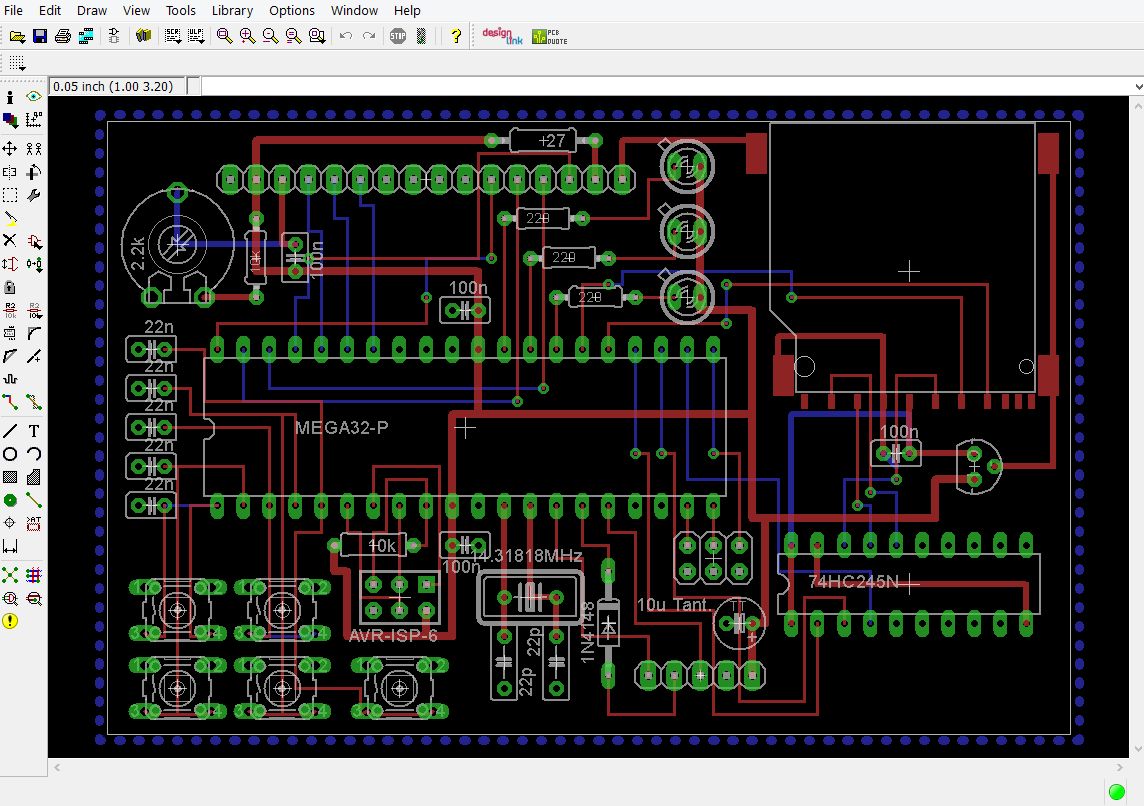Screen dimensions: 1144x806
Task: Open the File menu
Action: coord(13,10)
